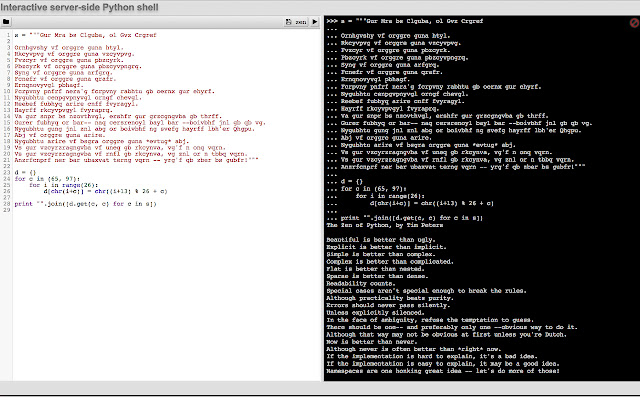Image resolution: width=640 pixels, height=400 pixels.
Task: Click console output 'Unless explicitly silenced.'
Action: [x=376, y=313]
